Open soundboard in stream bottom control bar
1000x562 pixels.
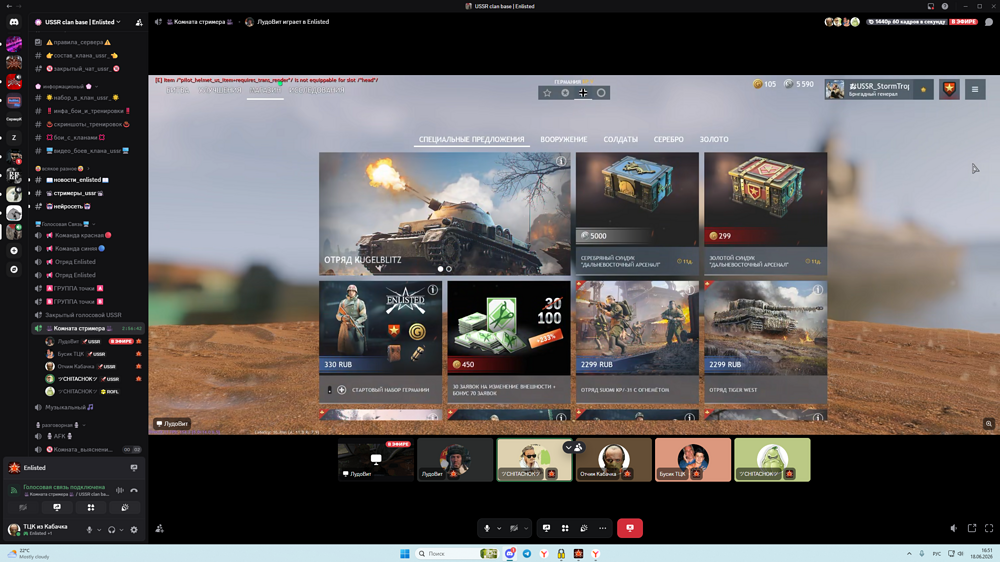[x=584, y=528]
